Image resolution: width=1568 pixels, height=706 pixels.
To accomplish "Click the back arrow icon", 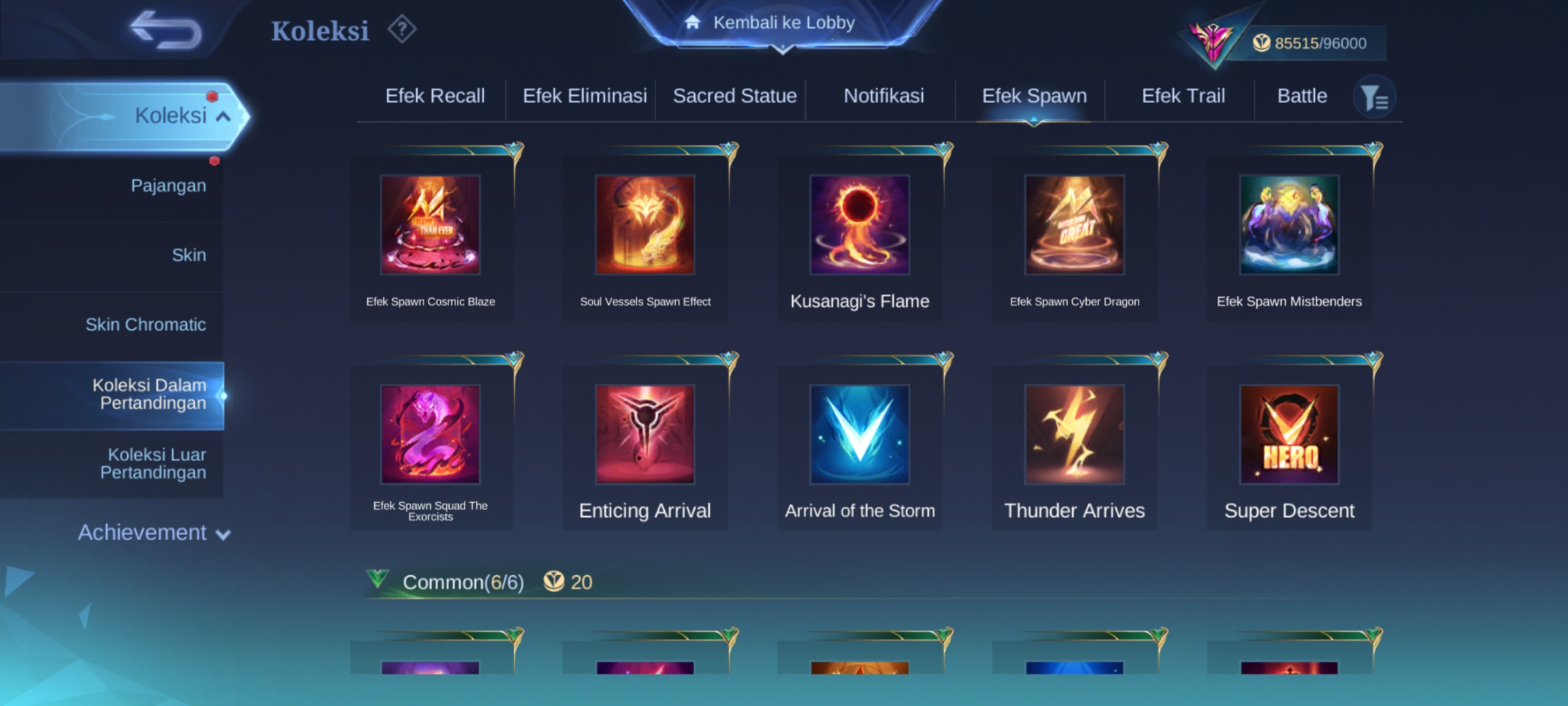I will pyautogui.click(x=166, y=30).
